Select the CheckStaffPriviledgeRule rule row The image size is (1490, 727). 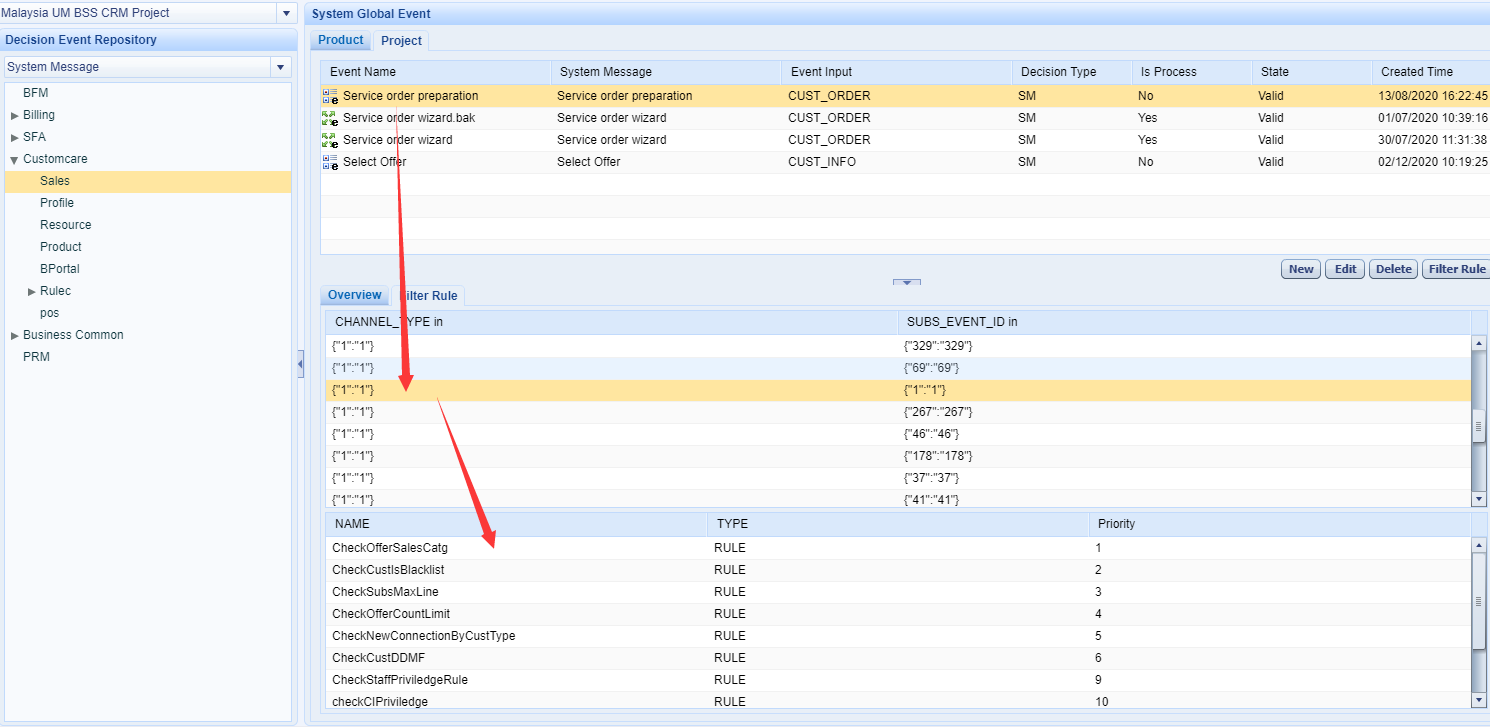(899, 680)
